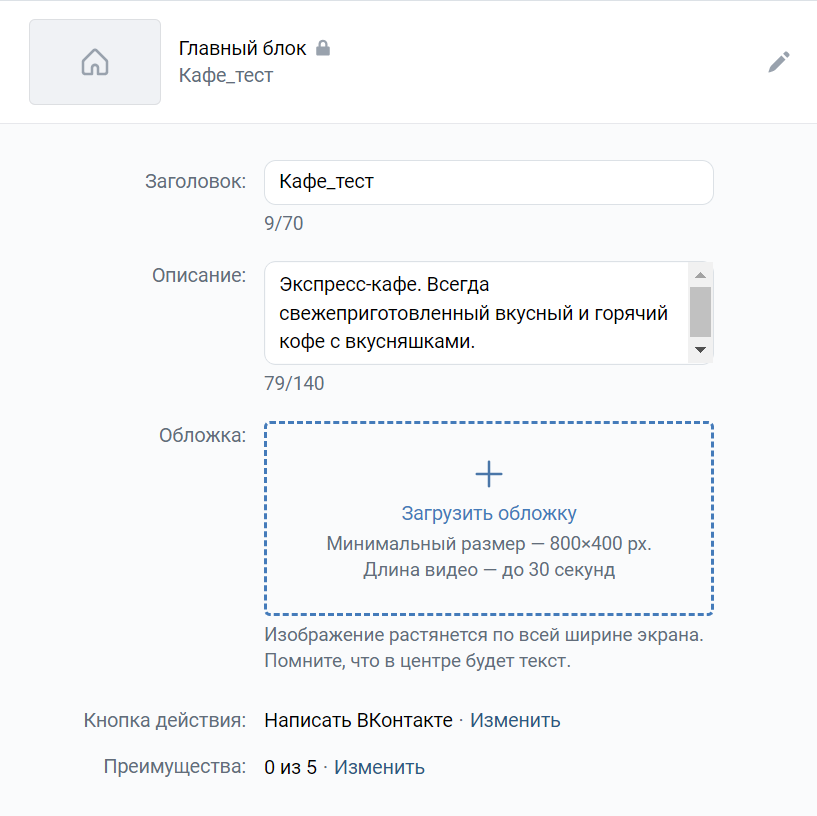Viewport: 817px width, 816px height.
Task: Click the home icon thumbnail
Action: point(95,62)
